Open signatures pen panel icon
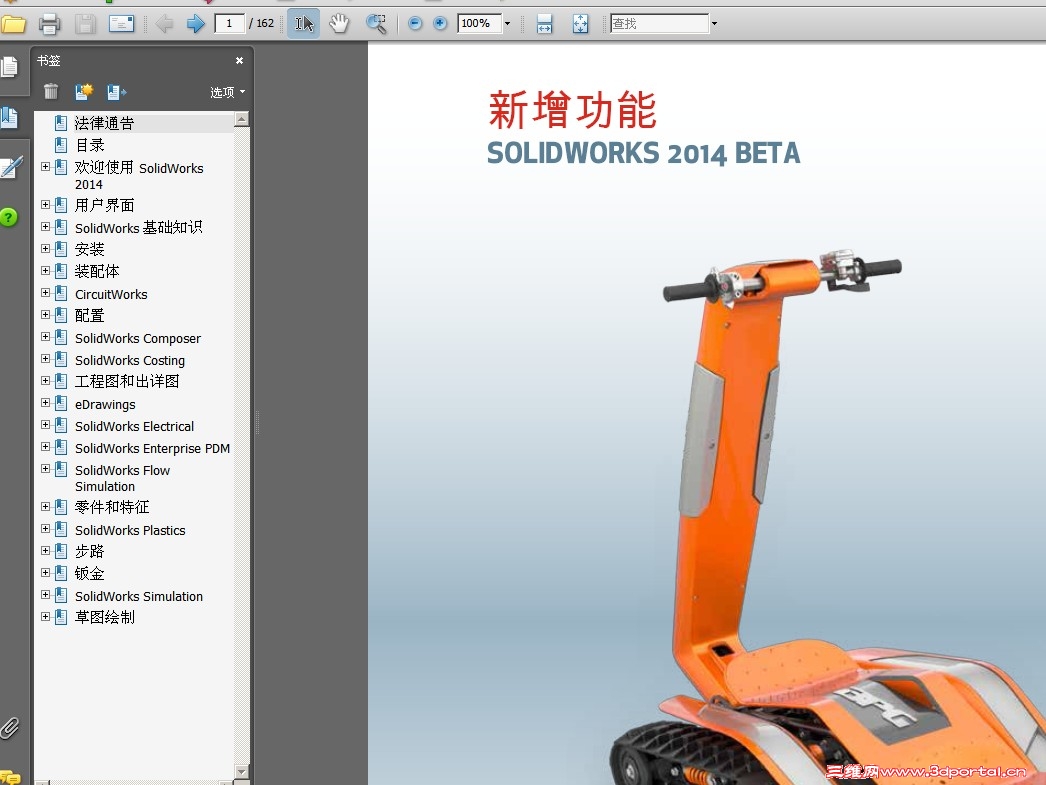This screenshot has height=785, width=1046. tap(11, 167)
